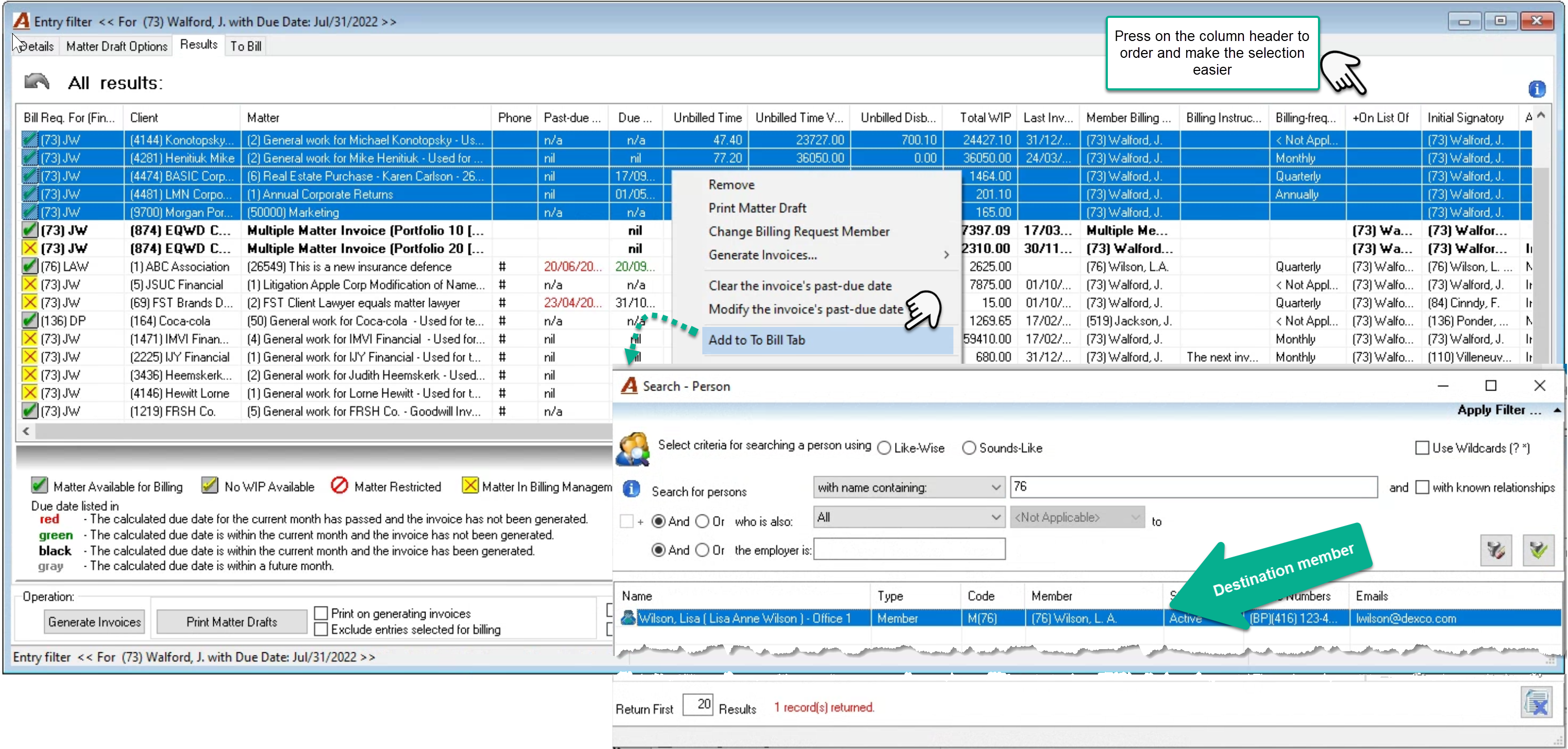Select Or radio for who is also

pos(702,521)
